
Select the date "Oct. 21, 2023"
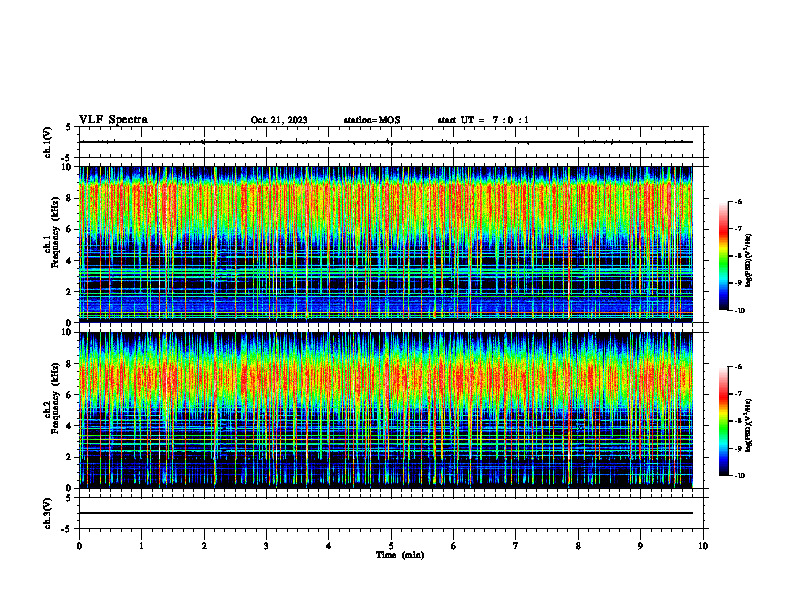pos(279,120)
